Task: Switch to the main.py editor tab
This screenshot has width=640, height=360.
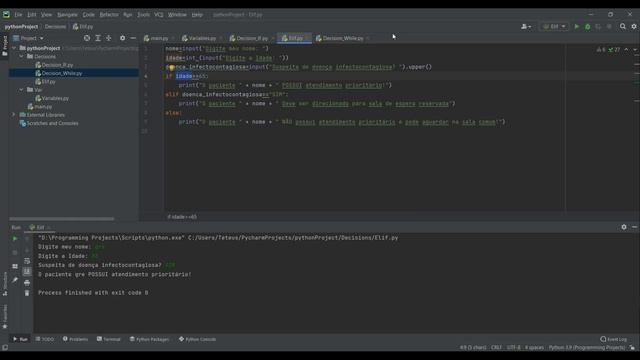Action: [158, 38]
